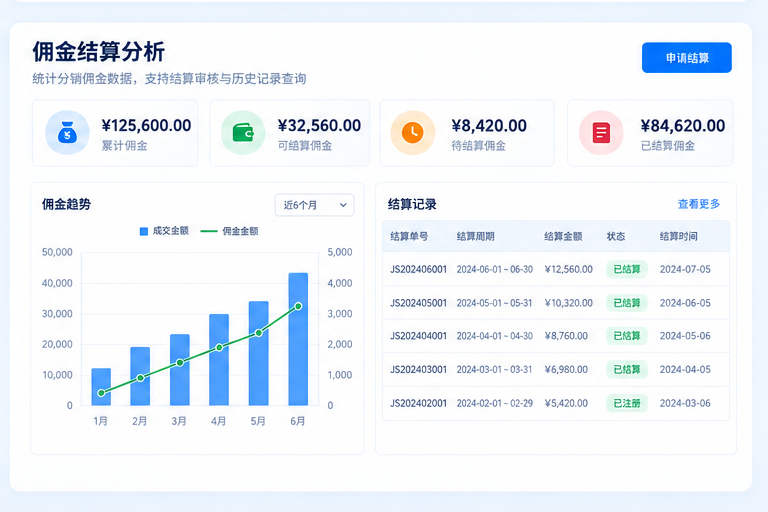Click the green wallet icon
This screenshot has height=512, width=768.
[243, 133]
